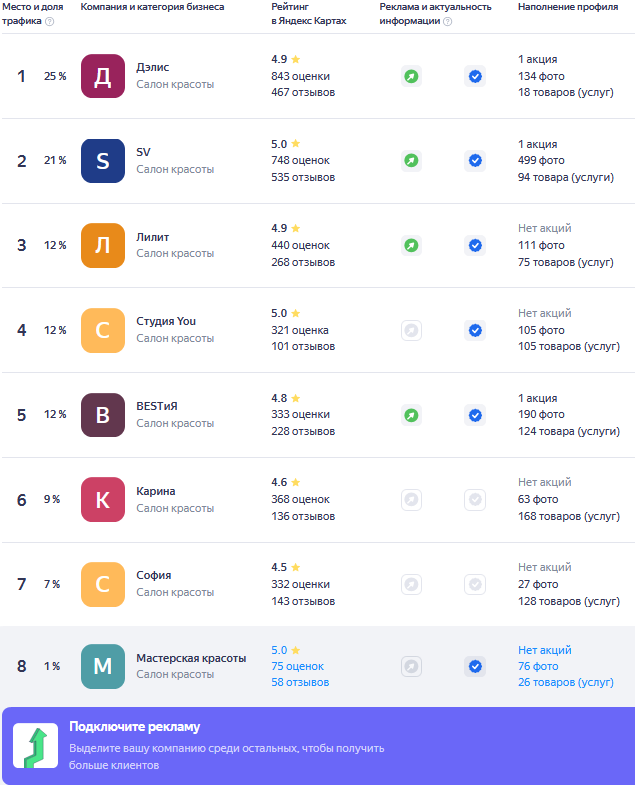Click the Дэлис company letter avatar
This screenshot has height=785, width=635.
coord(103,76)
